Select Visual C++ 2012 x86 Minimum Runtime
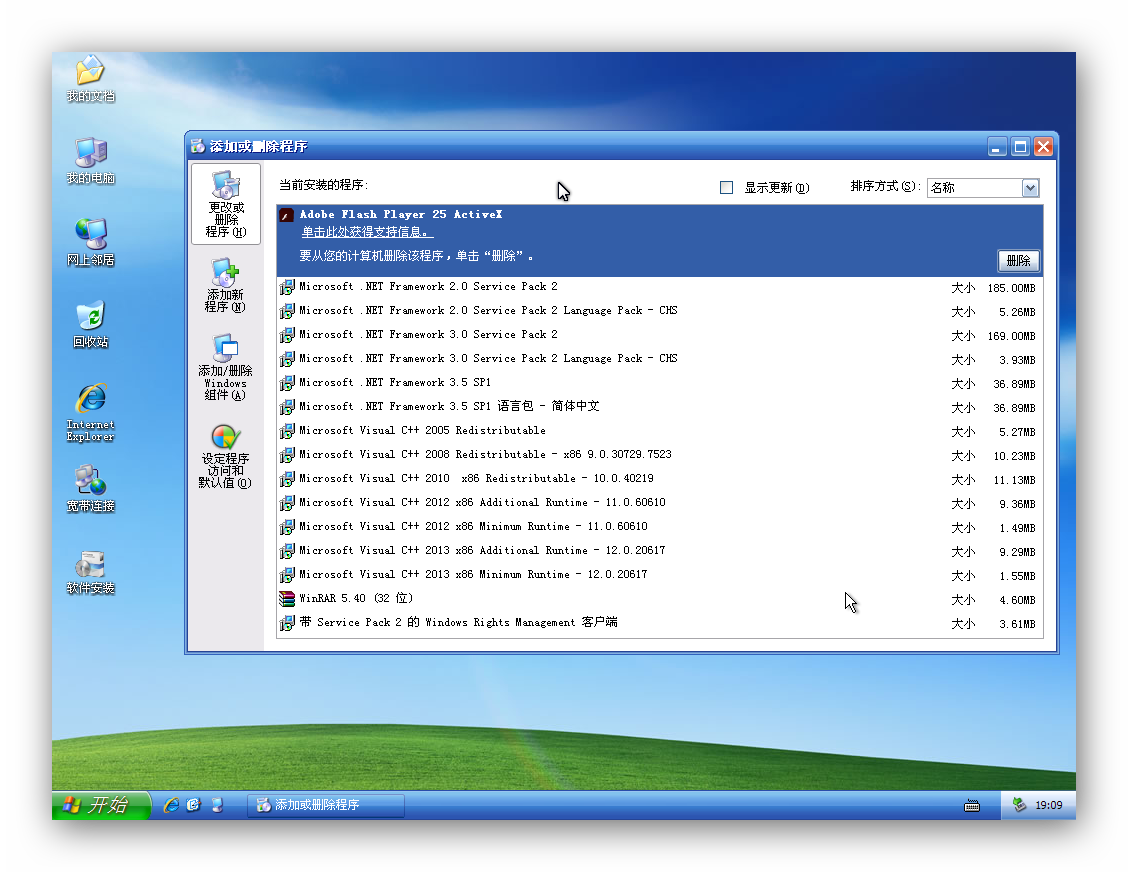 (x=660, y=527)
